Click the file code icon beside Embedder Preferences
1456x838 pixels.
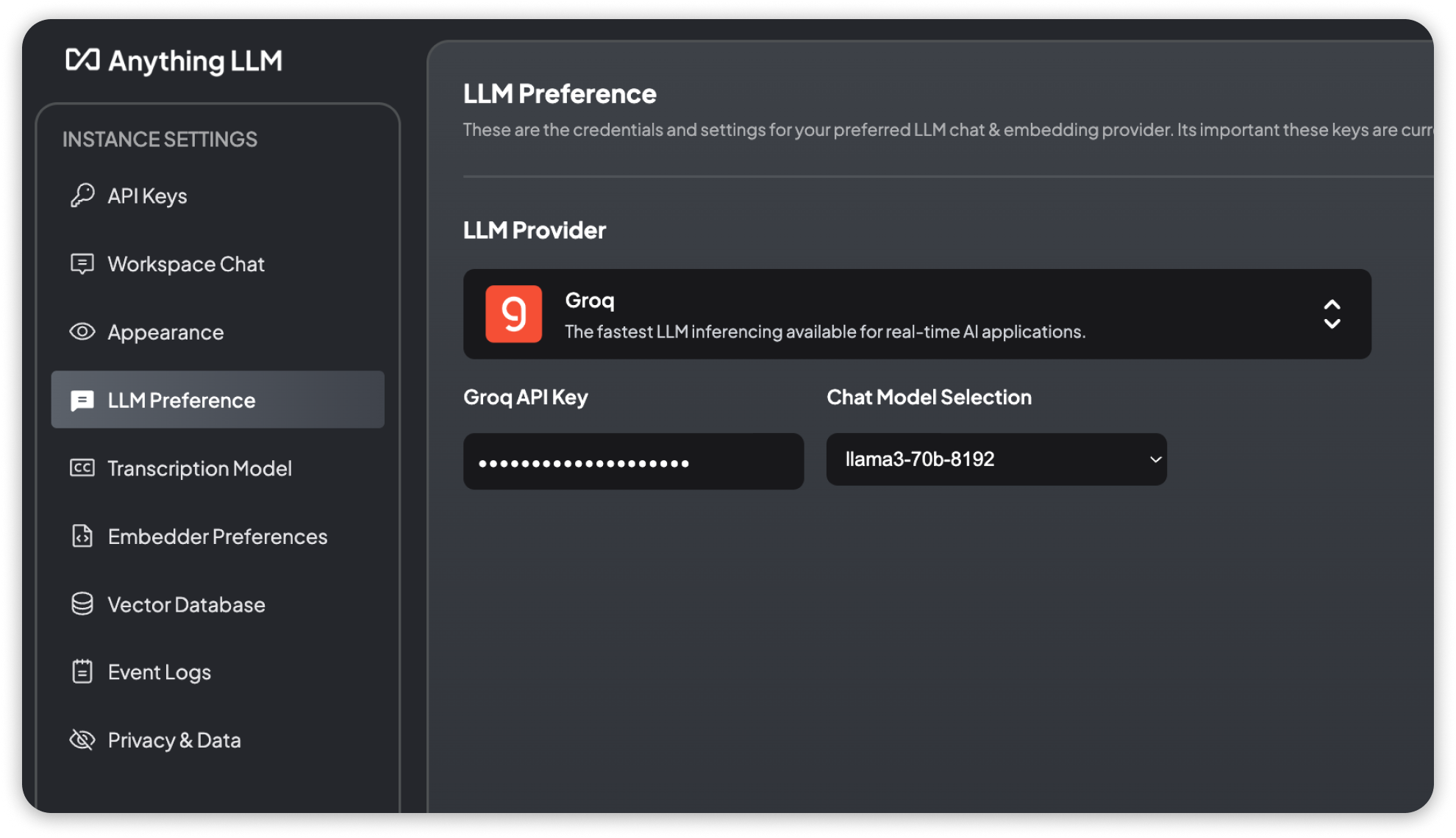coord(82,536)
